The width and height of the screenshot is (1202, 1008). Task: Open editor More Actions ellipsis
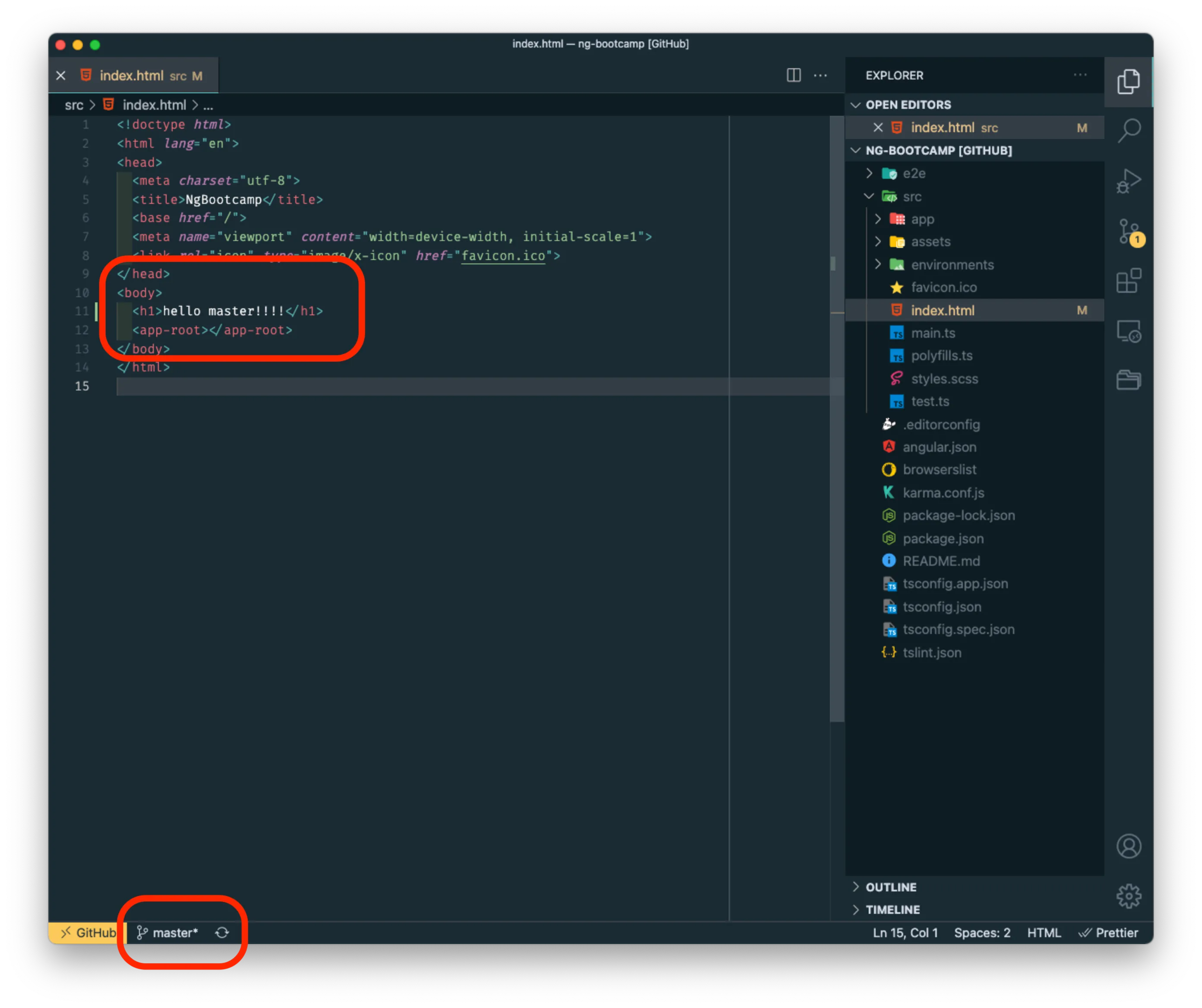coord(820,75)
